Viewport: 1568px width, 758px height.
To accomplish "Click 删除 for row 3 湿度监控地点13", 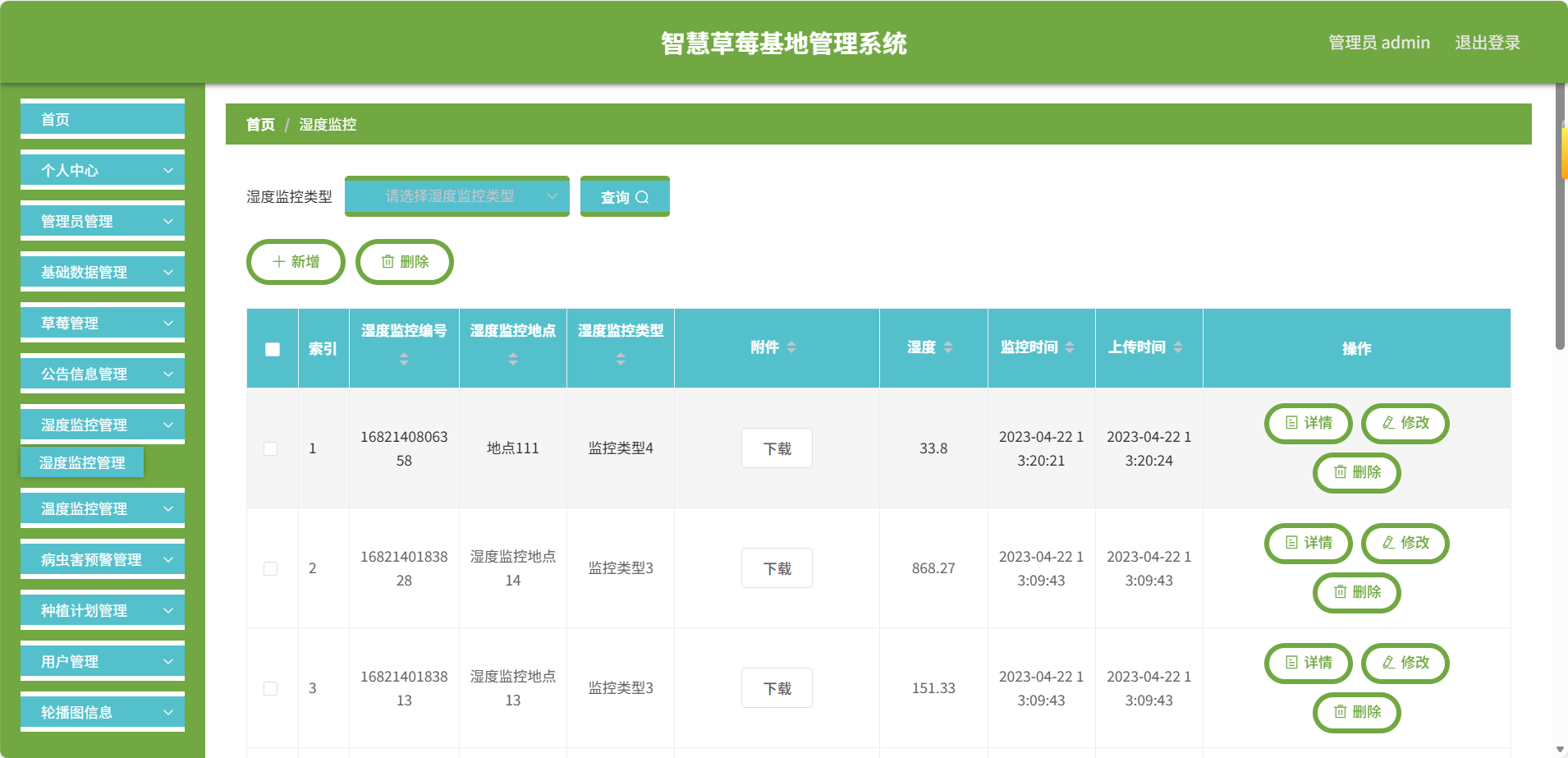I will [x=1357, y=712].
